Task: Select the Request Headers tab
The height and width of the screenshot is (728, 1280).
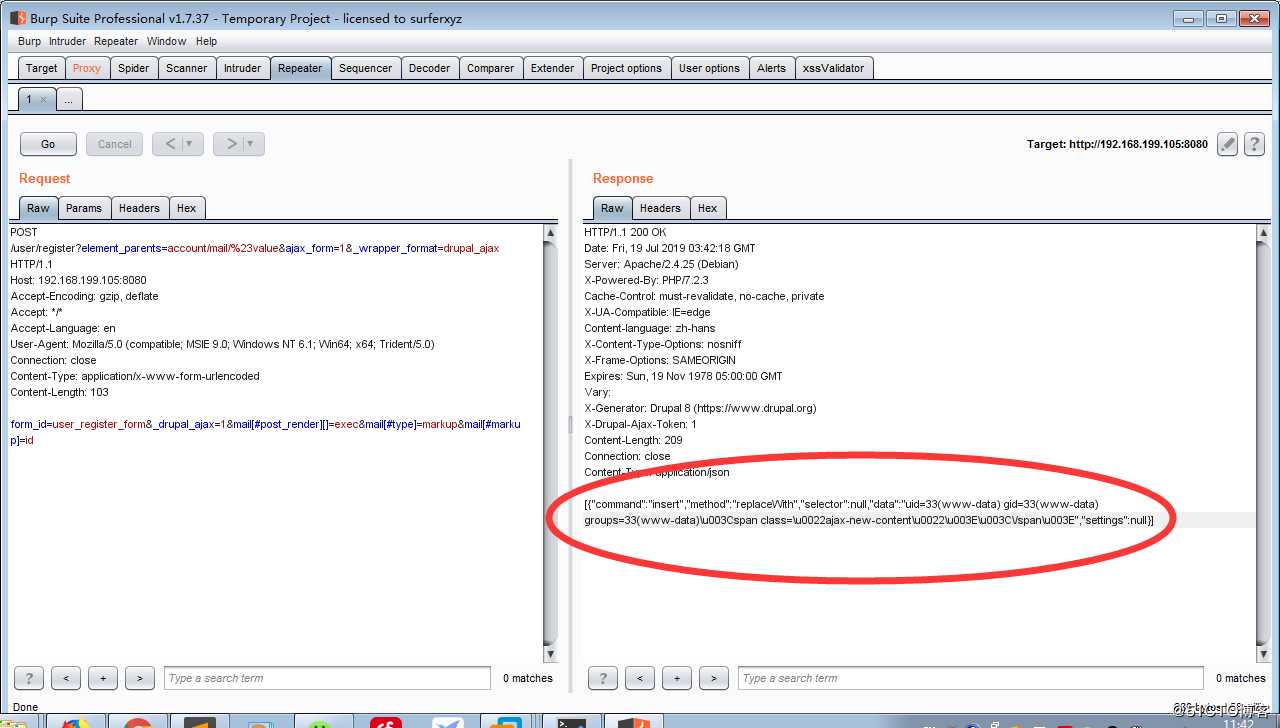Action: coord(139,208)
